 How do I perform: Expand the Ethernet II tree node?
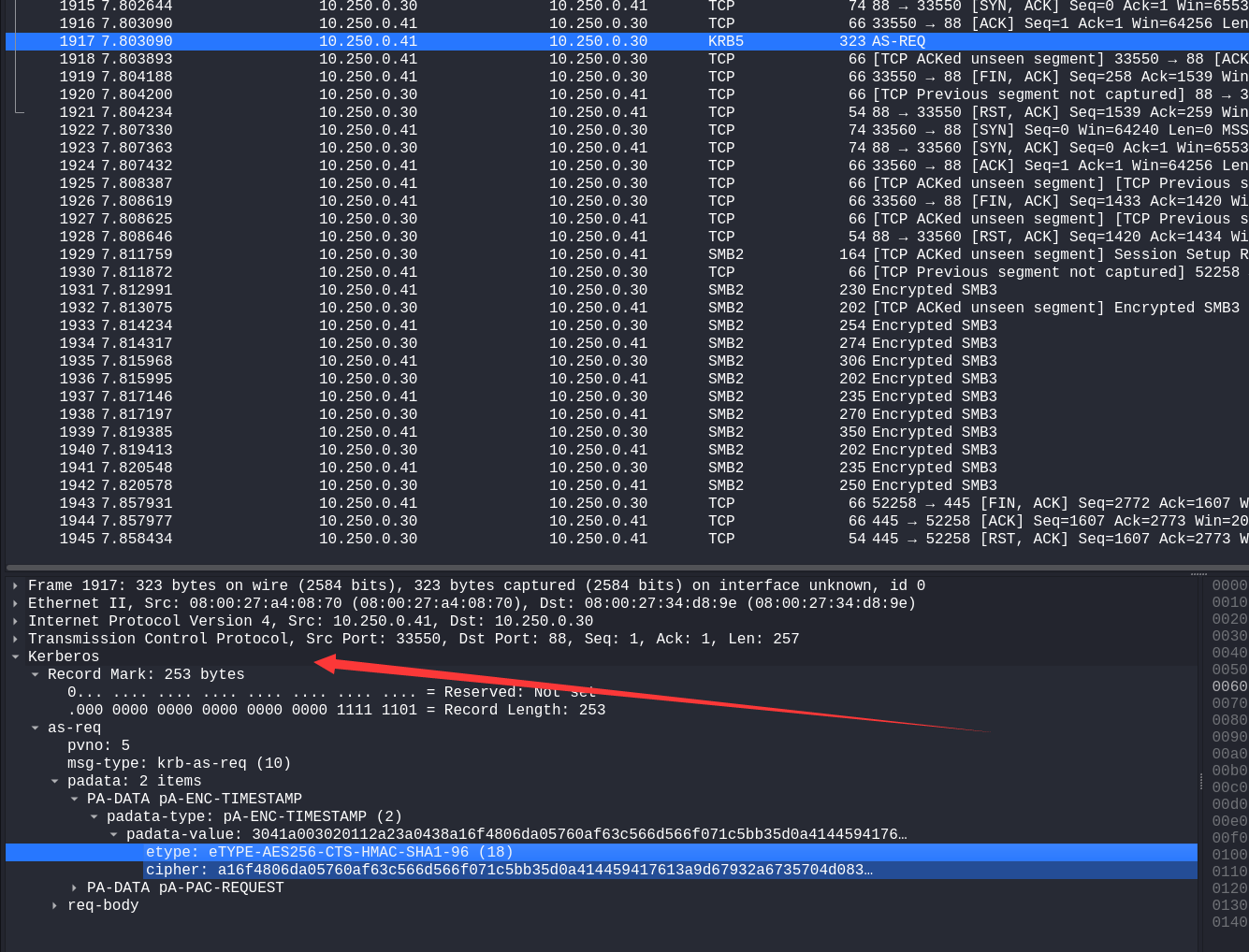16,603
